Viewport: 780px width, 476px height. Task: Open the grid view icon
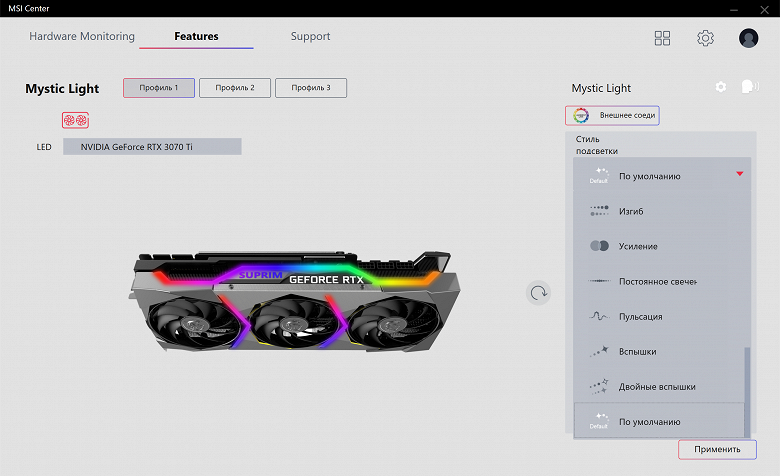pos(662,38)
